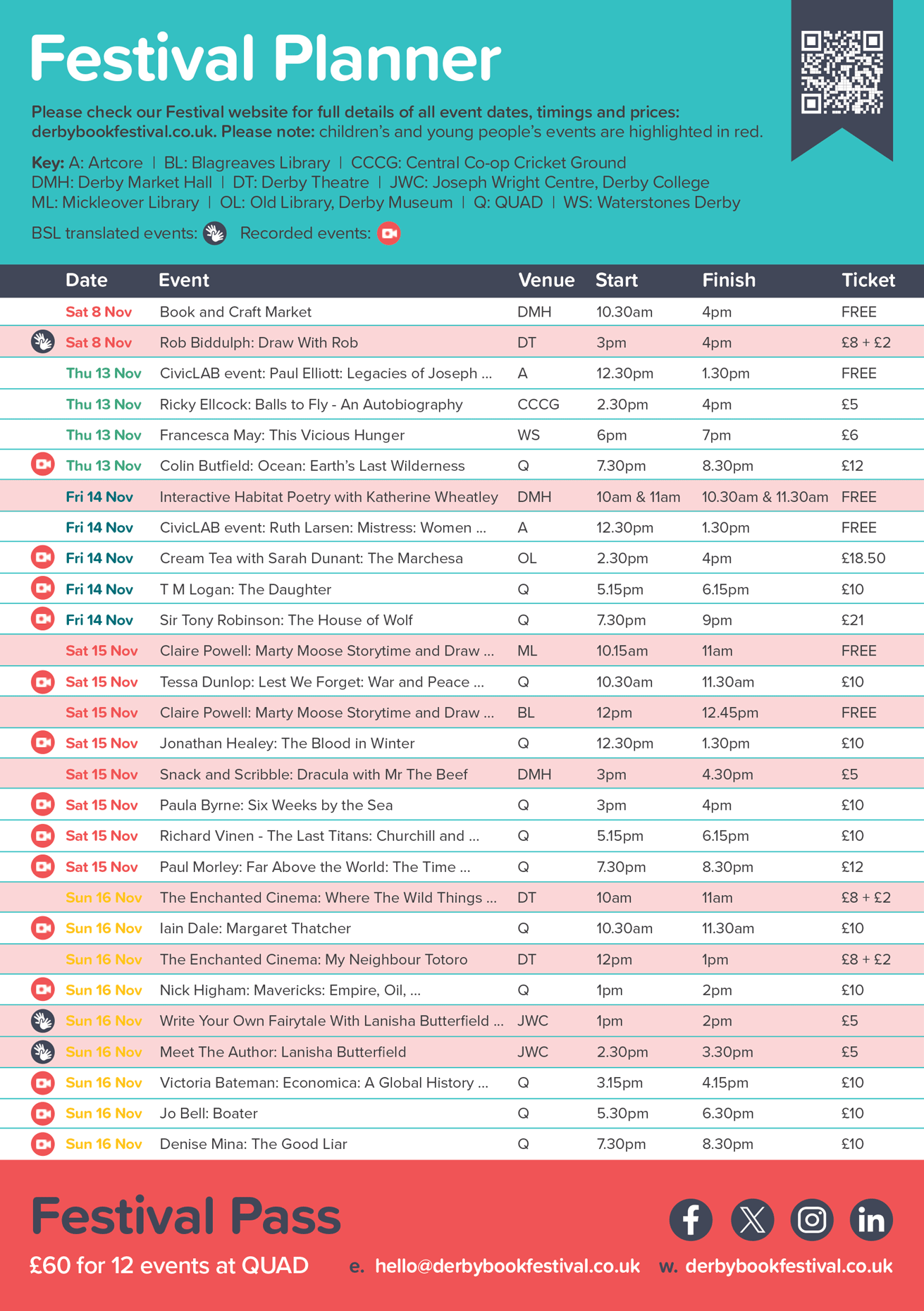
Task: Click derbybookfestival.co.uk in the header paragraph
Action: click(x=124, y=132)
